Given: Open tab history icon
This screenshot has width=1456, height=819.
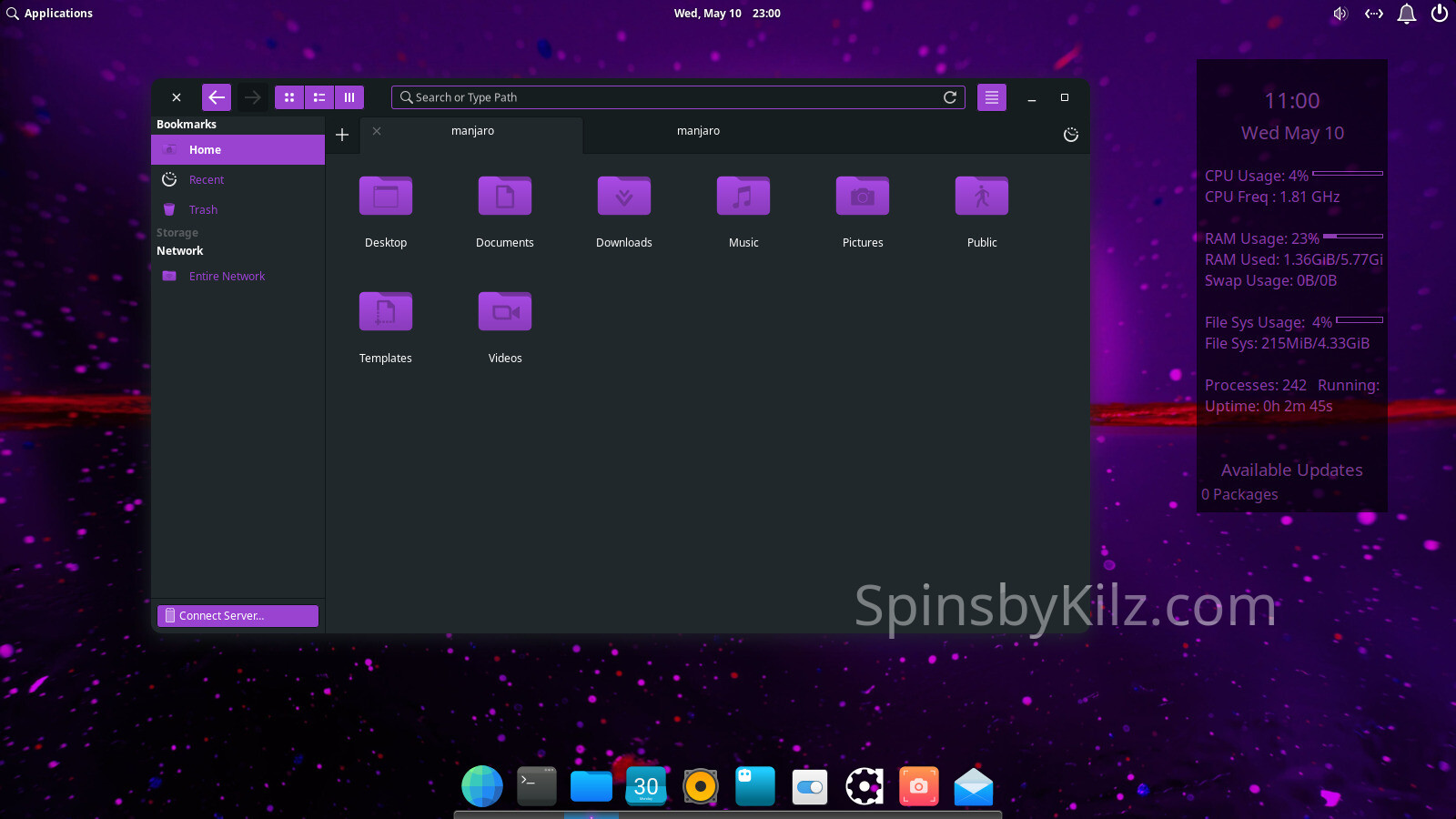Looking at the screenshot, I should coord(1071,135).
